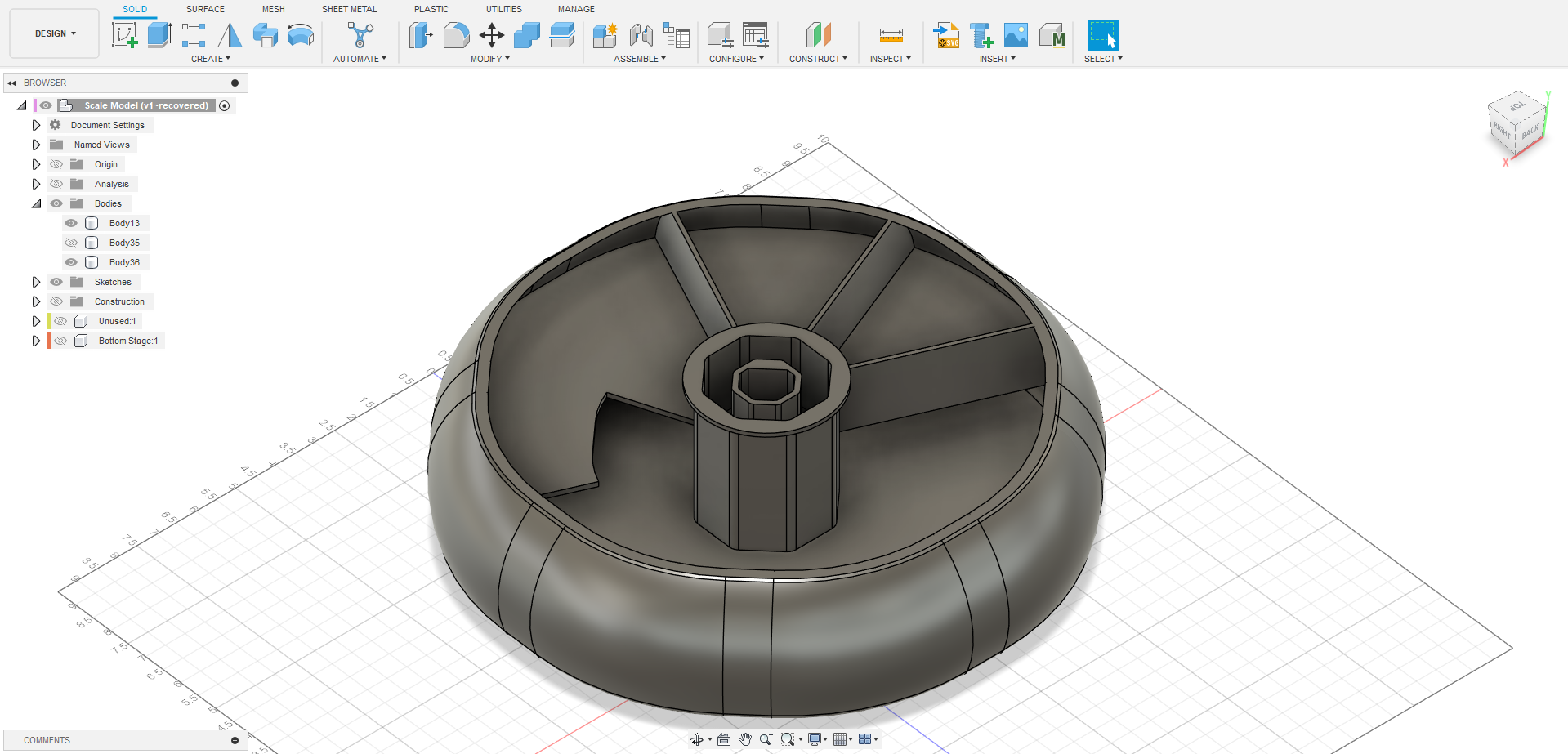Select the Mirror tool
Viewport: 1568px width, 754px height.
[230, 35]
